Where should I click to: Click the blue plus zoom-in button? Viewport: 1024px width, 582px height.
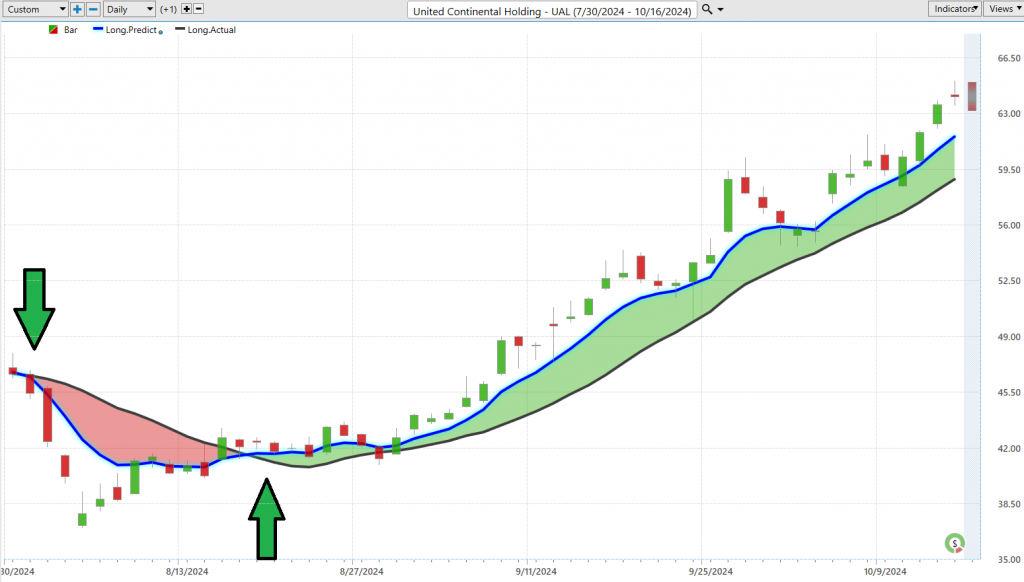pyautogui.click(x=77, y=9)
